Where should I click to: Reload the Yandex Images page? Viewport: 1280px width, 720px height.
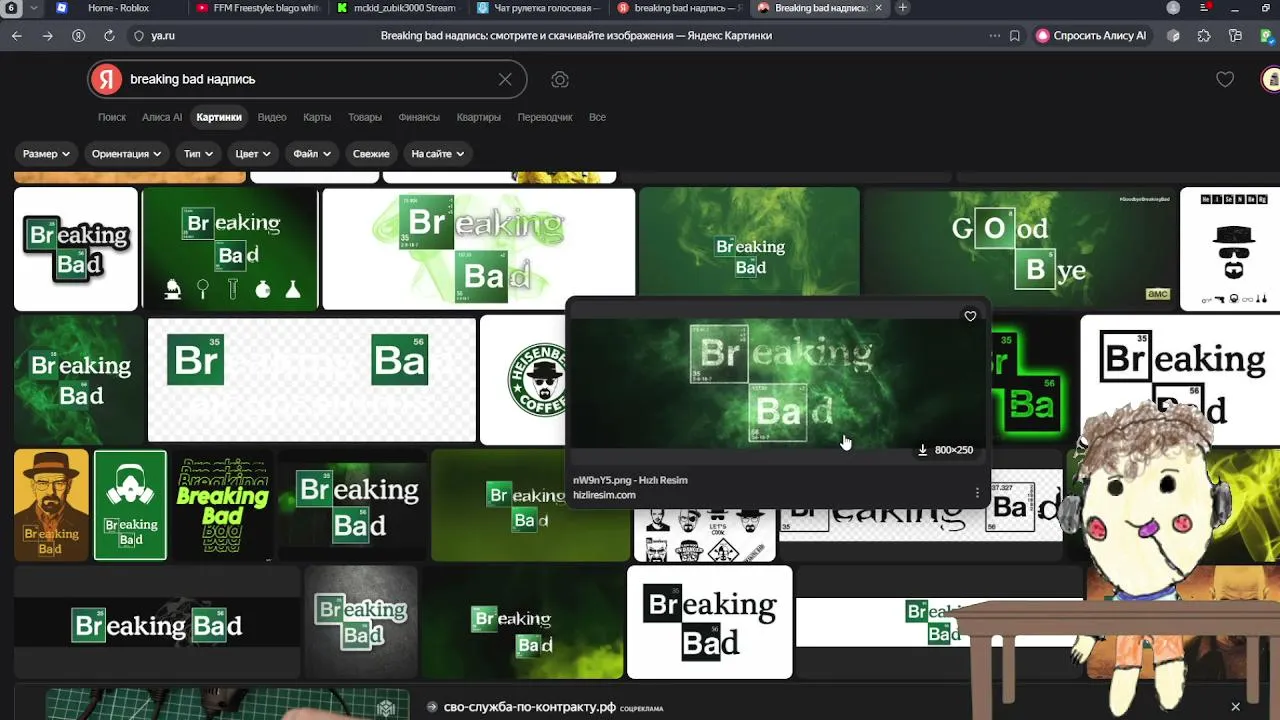(109, 36)
